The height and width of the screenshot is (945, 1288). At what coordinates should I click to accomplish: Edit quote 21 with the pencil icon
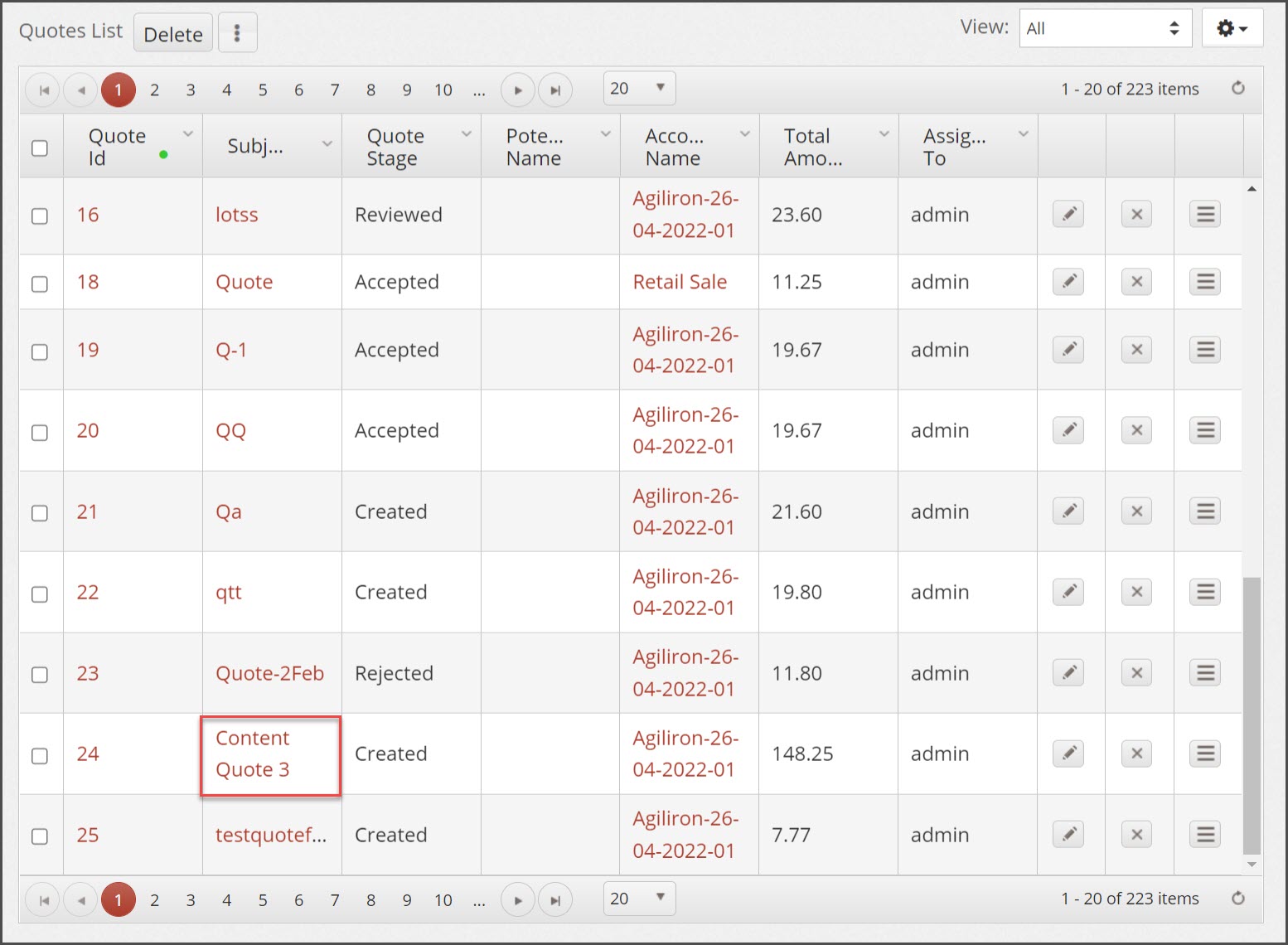coord(1068,511)
